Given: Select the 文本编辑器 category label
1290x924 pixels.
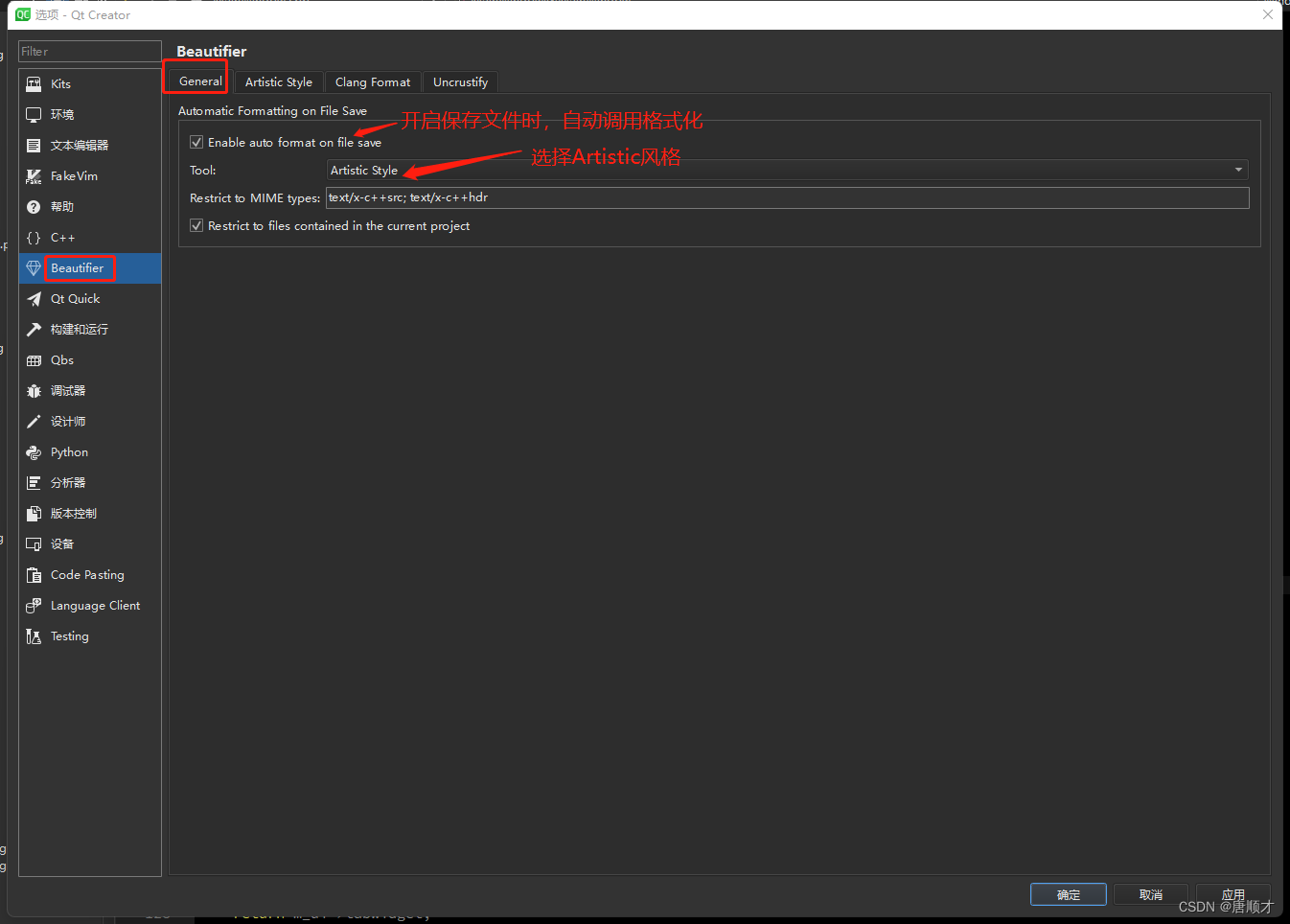Looking at the screenshot, I should (x=80, y=146).
